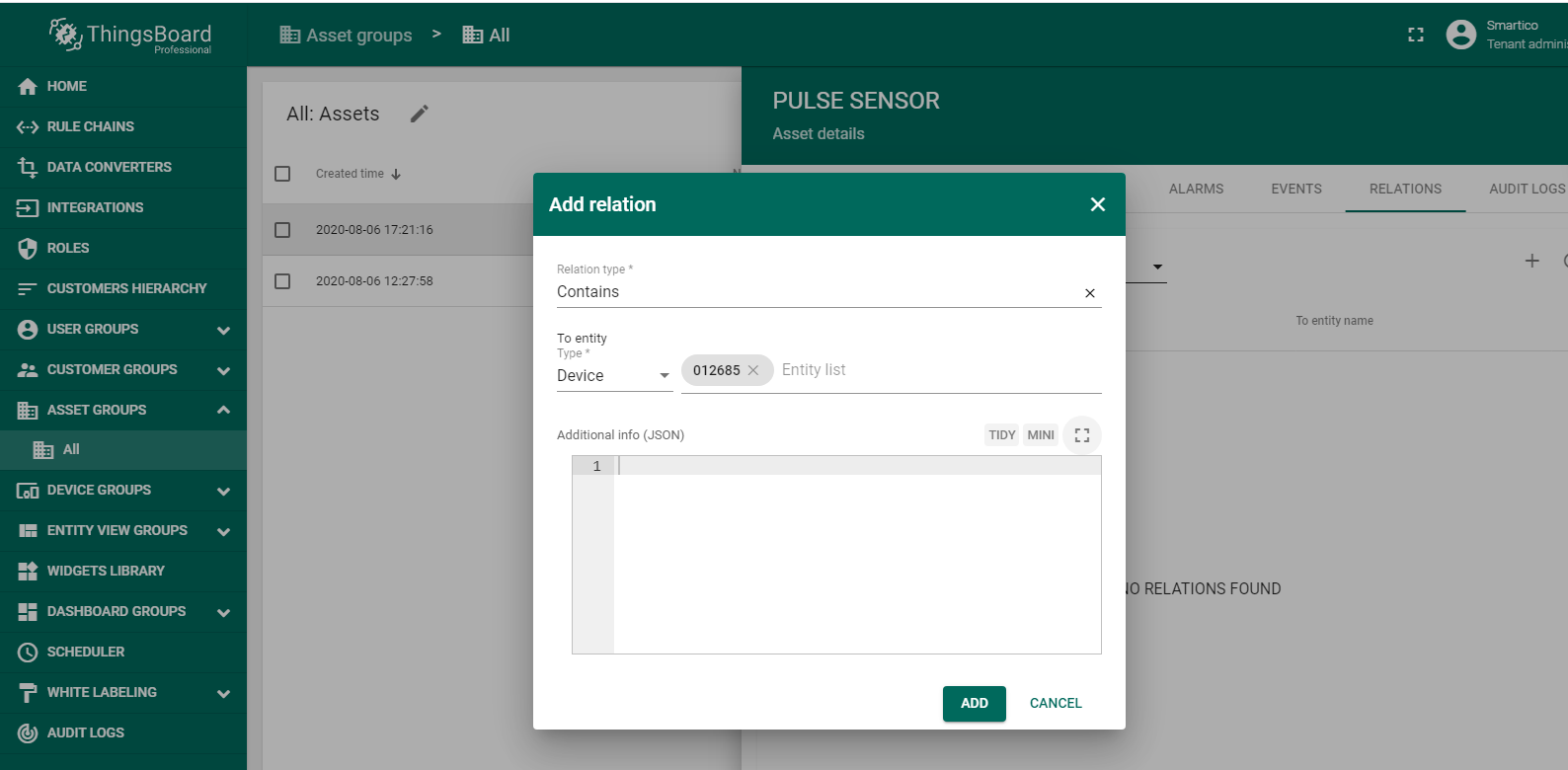Expand the Device Groups menu
Screen dimensions: 1568x770
[223, 491]
